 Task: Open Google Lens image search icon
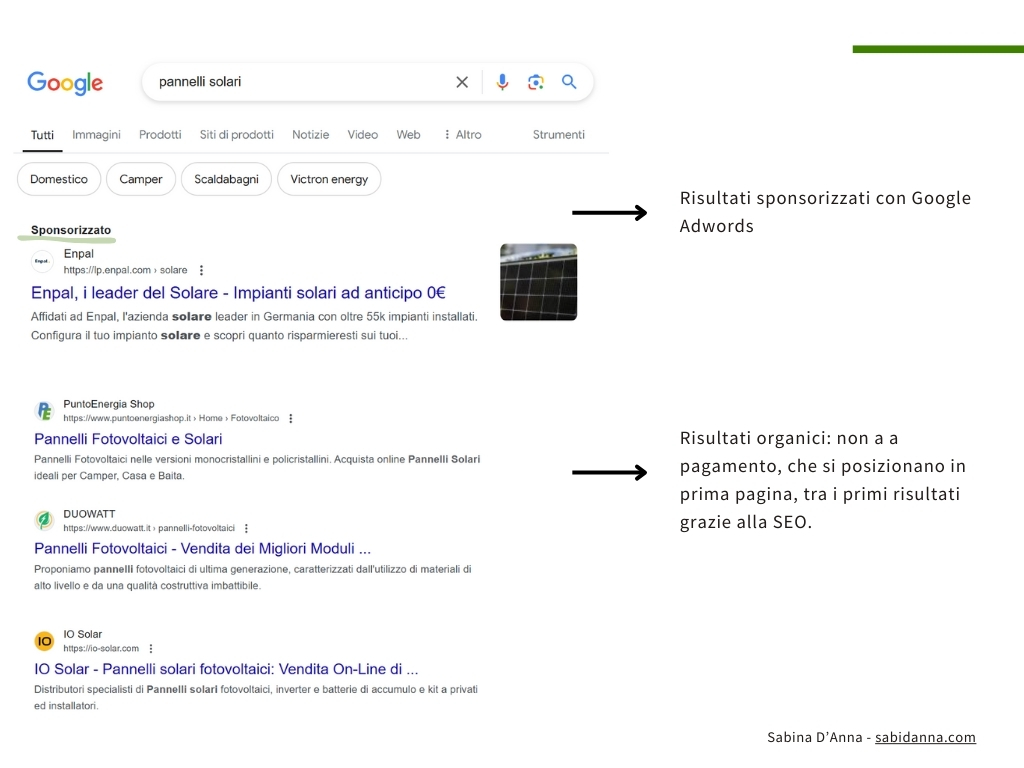[536, 82]
